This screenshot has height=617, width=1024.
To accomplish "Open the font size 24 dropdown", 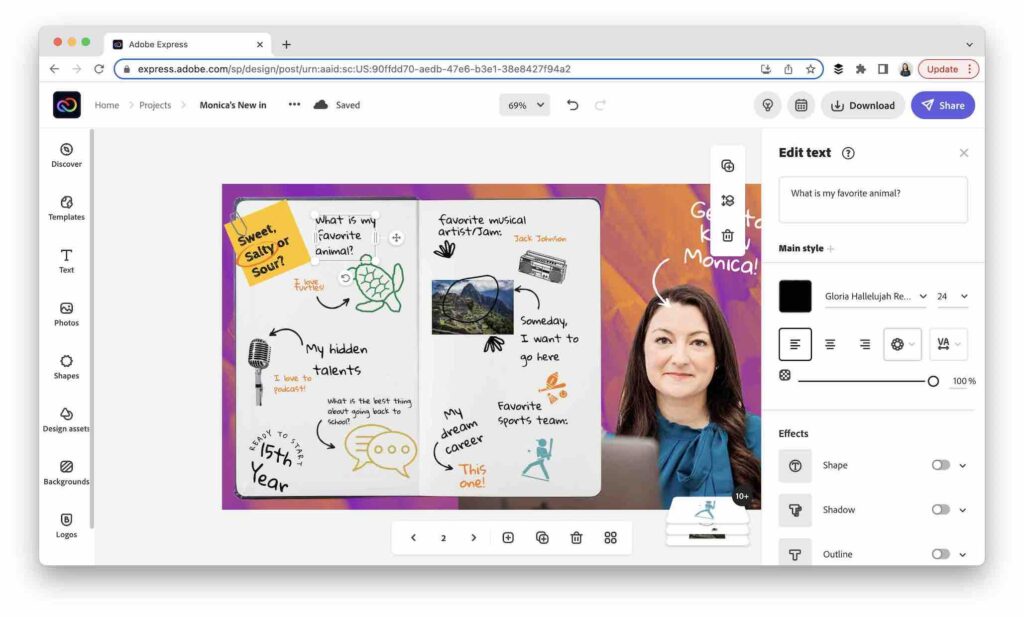I will tap(951, 297).
